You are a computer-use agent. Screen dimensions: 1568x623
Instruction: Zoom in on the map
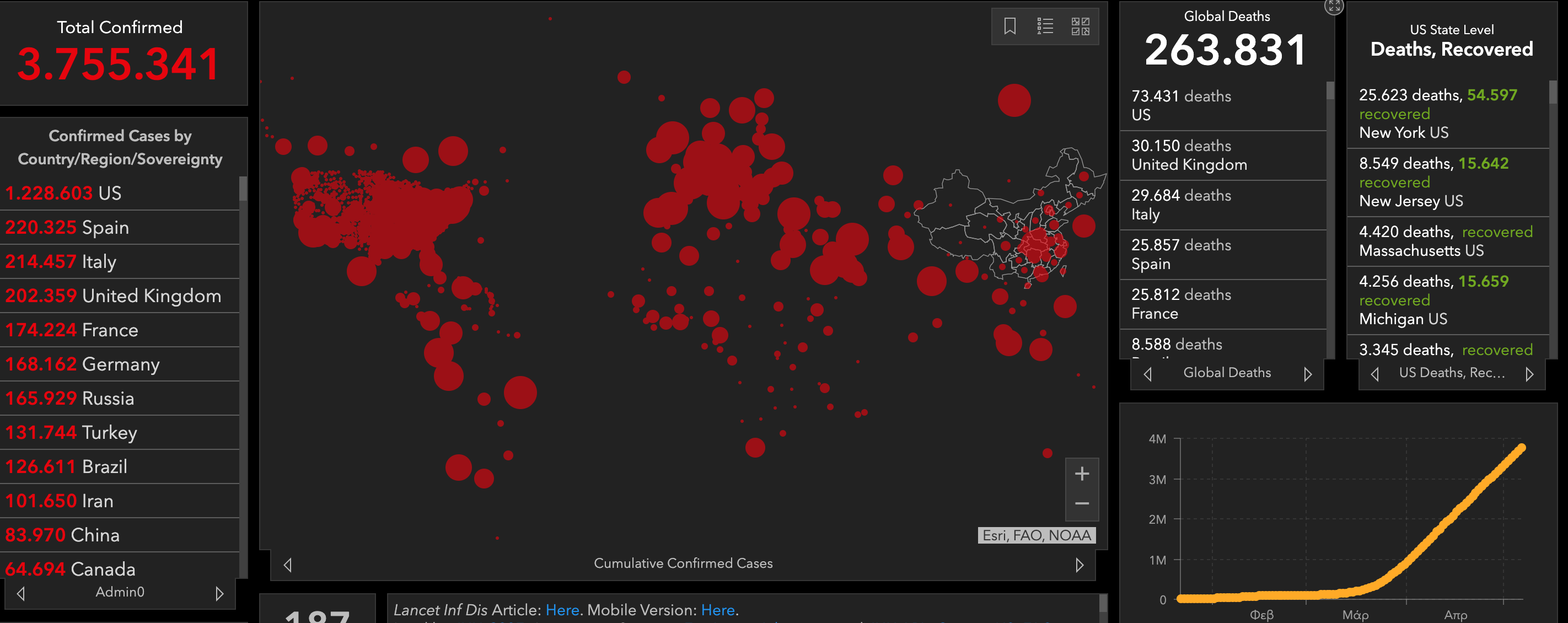(x=1081, y=474)
